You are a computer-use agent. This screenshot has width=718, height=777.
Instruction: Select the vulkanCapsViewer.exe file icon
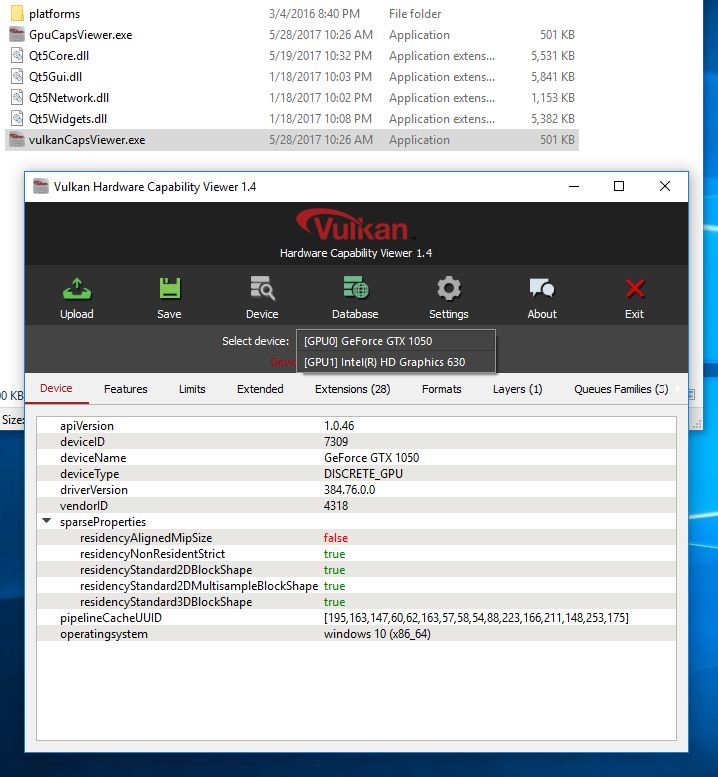17,140
